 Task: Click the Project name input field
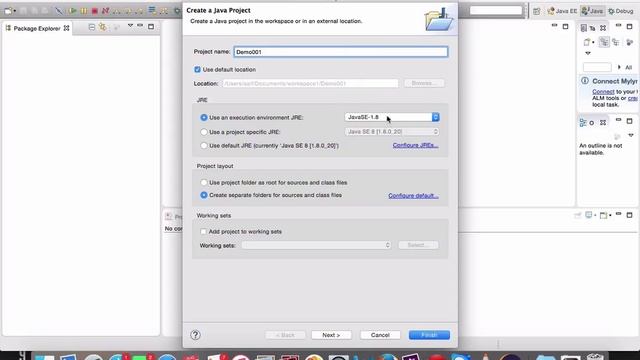click(x=340, y=52)
